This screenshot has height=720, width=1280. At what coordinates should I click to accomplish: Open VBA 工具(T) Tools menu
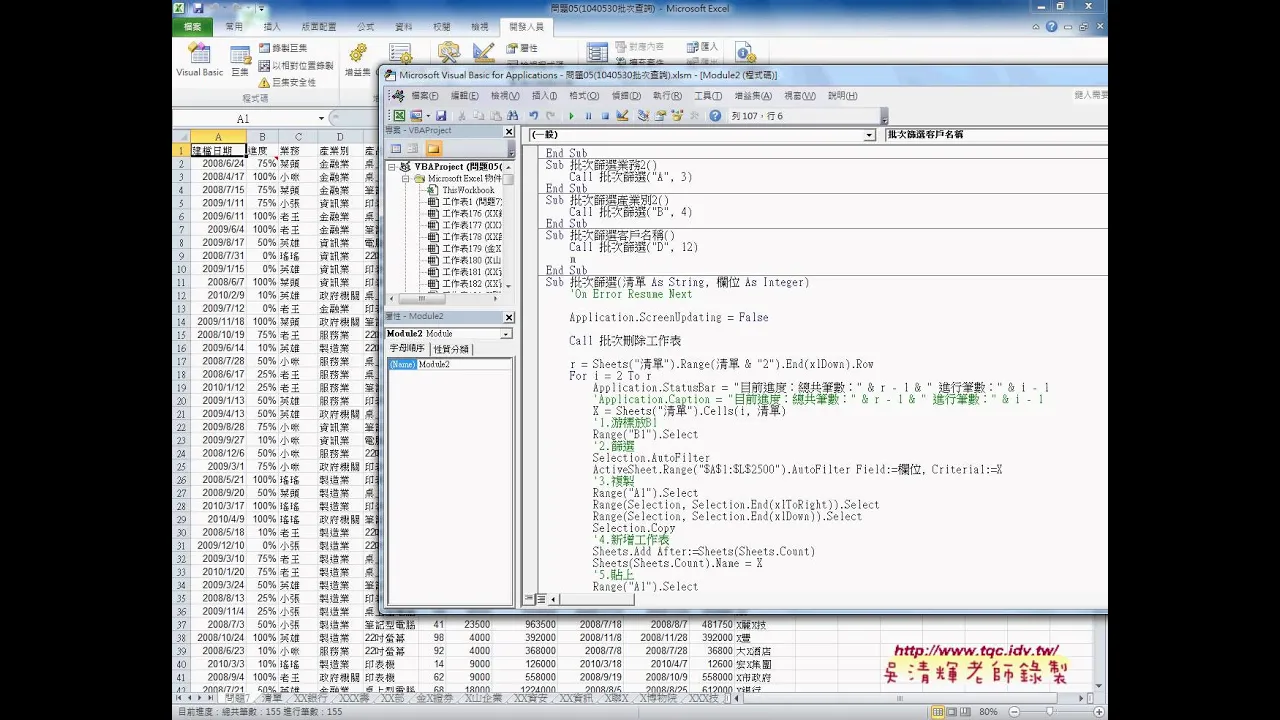pyautogui.click(x=707, y=96)
